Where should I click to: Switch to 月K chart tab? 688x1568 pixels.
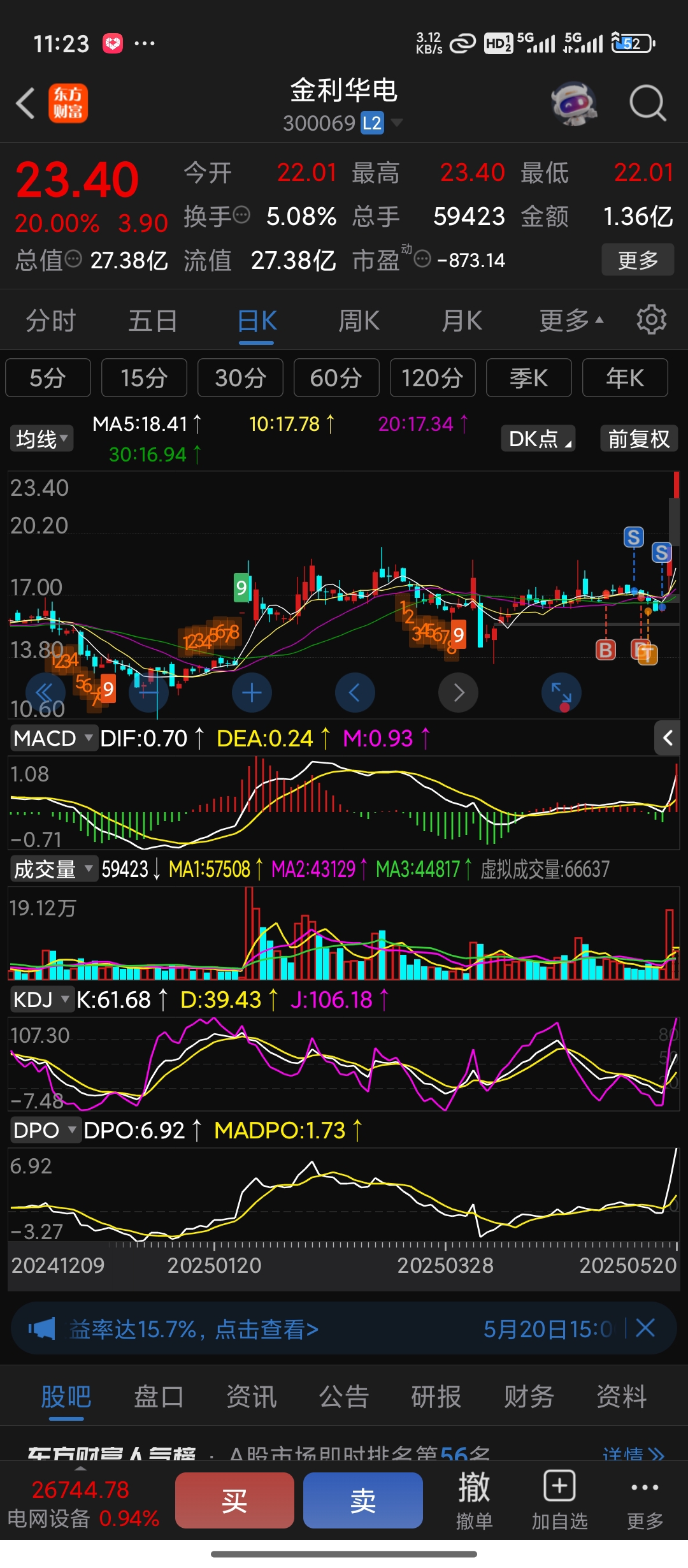pyautogui.click(x=462, y=321)
